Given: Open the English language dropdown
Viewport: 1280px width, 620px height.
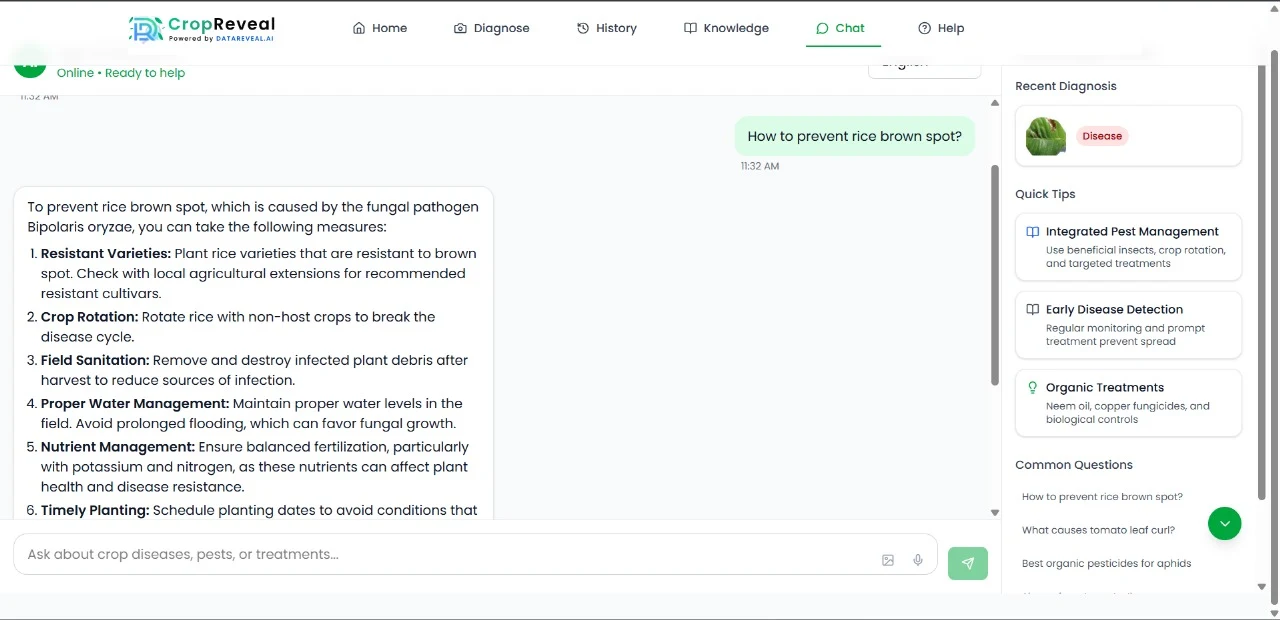Looking at the screenshot, I should [x=923, y=62].
